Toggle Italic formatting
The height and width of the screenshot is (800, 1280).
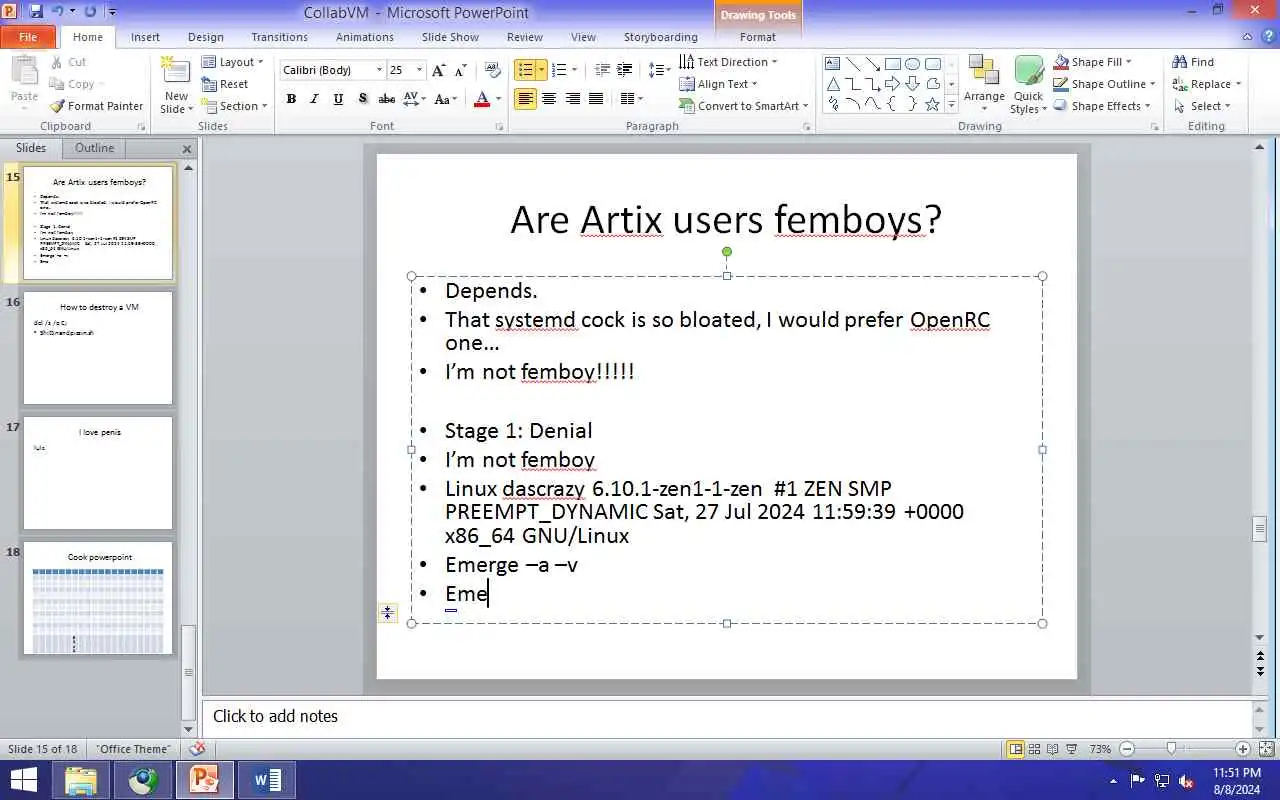(x=314, y=99)
